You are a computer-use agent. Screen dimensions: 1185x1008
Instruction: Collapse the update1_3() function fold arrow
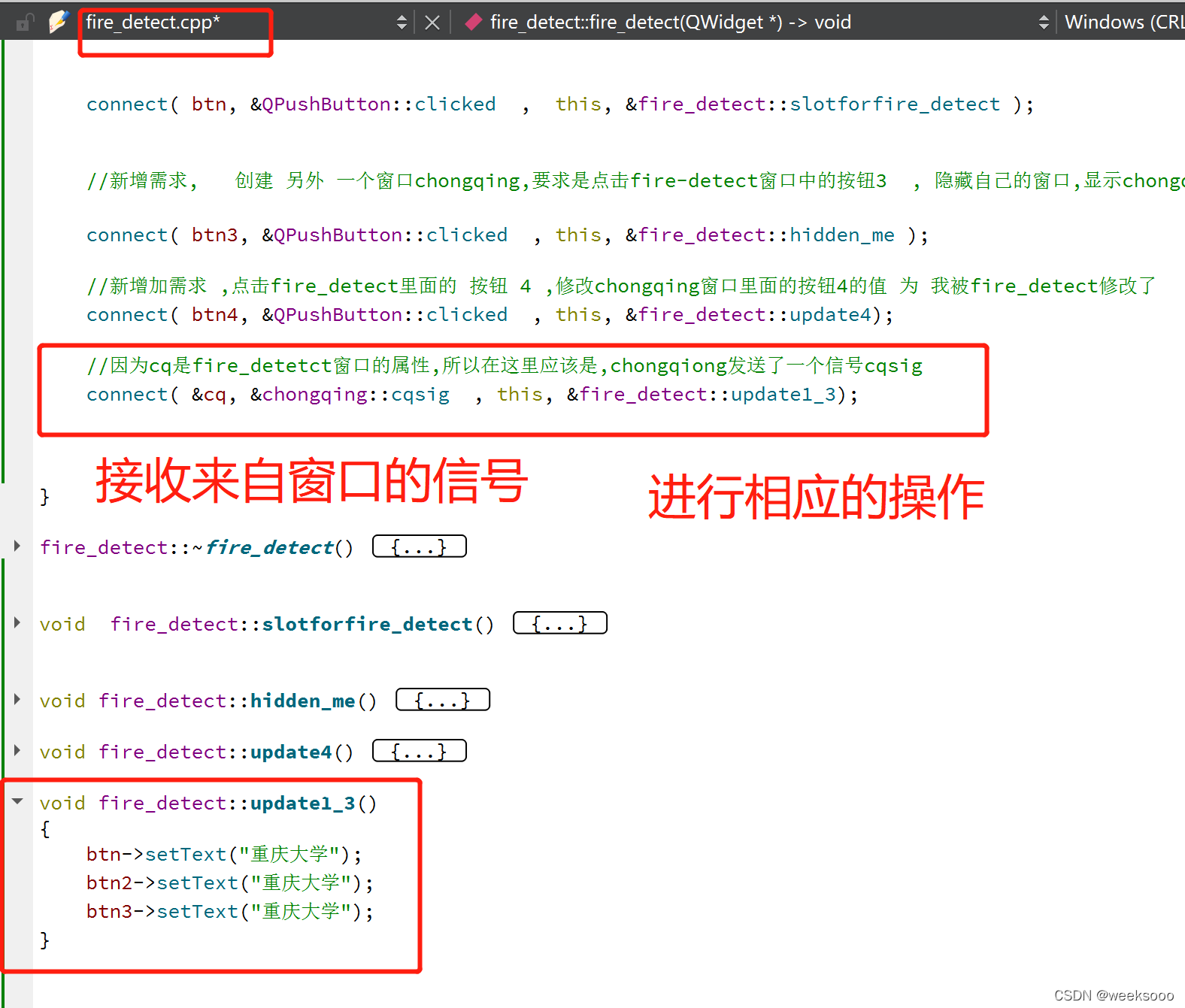[17, 801]
